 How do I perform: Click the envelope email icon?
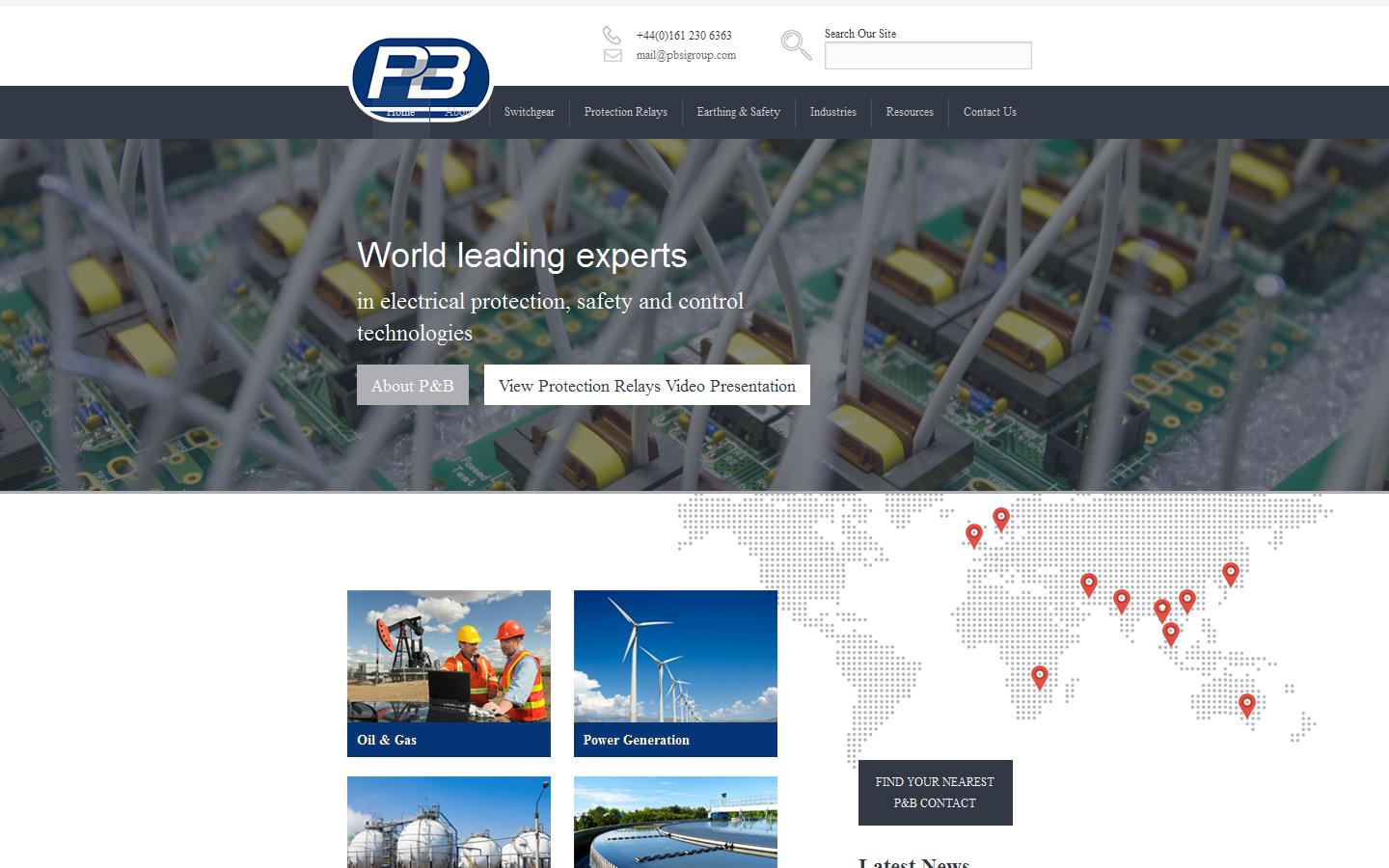[613, 56]
